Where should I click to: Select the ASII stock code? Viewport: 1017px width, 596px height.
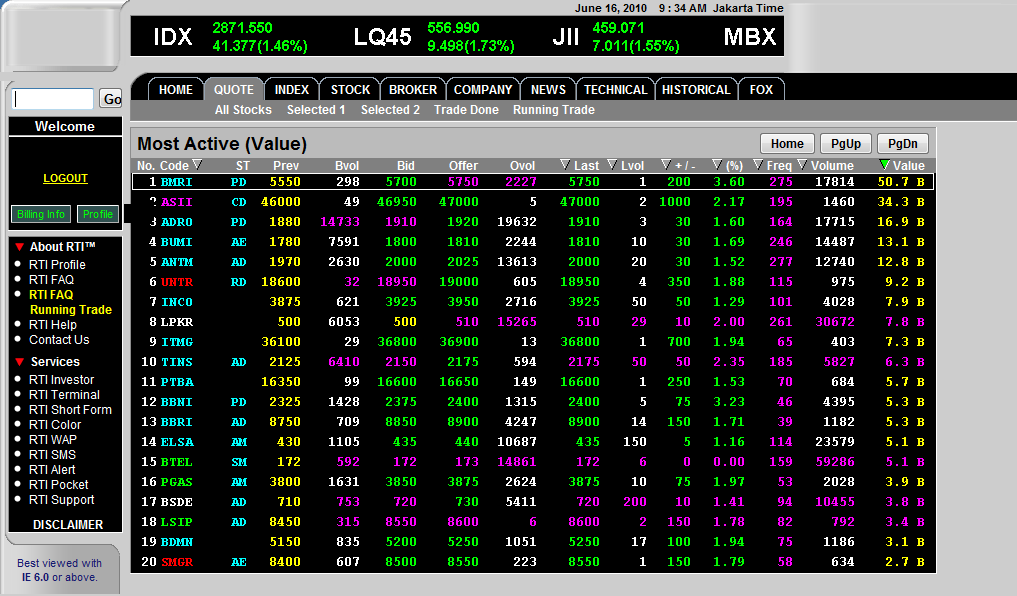click(176, 202)
